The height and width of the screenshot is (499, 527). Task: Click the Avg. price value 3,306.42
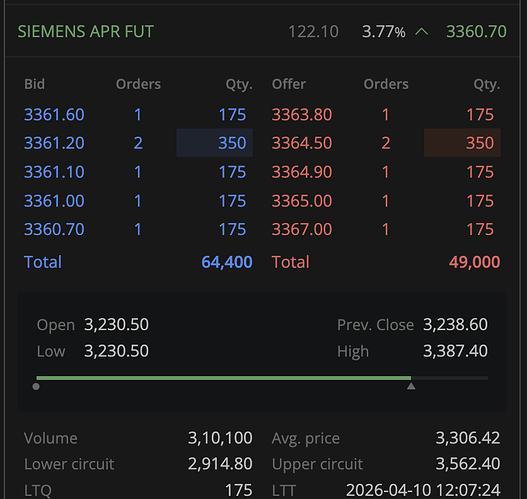[468, 438]
